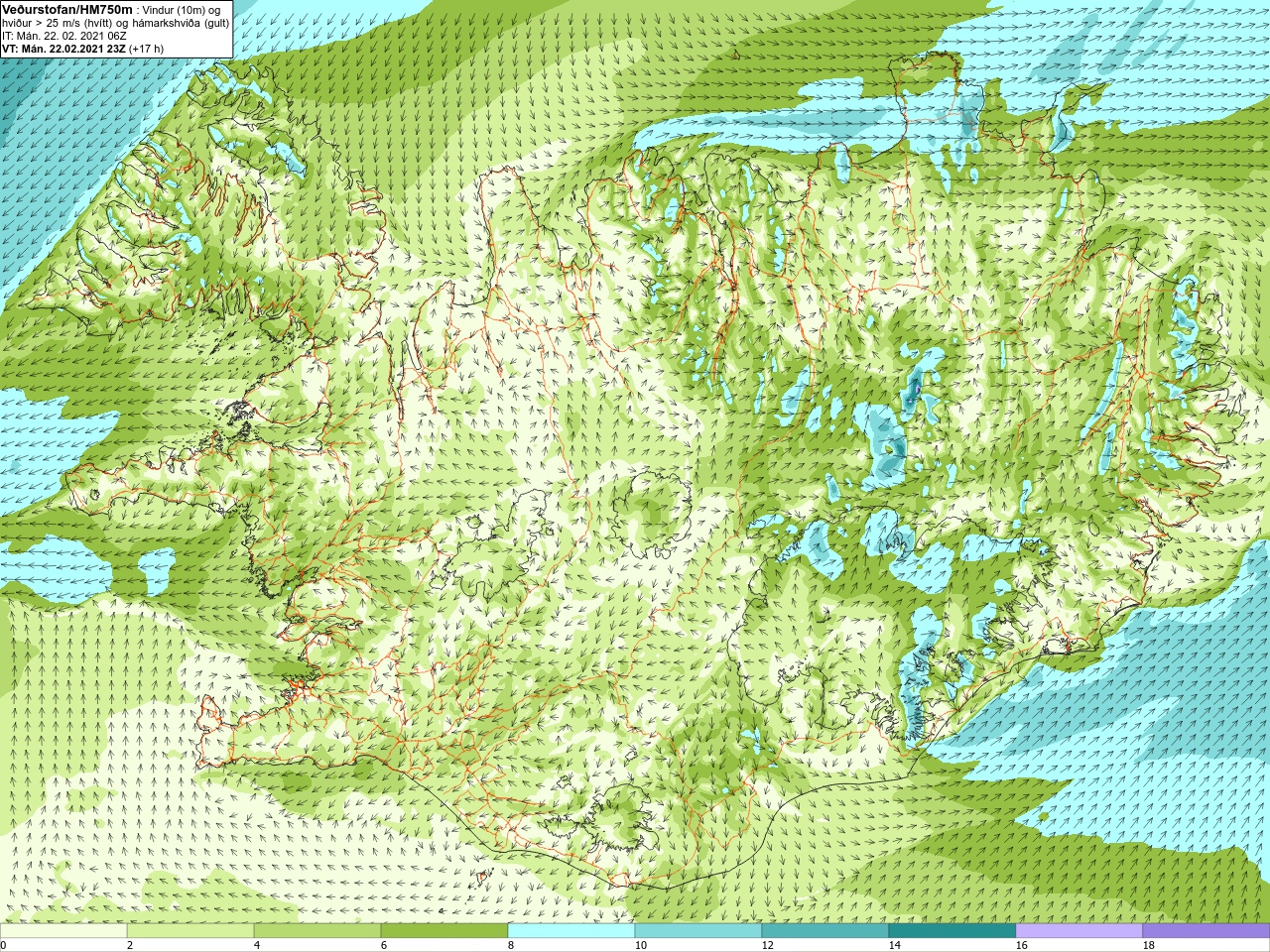Viewport: 1270px width, 952px height.
Task: Click the "IT: Mán. 22. 02. 2021 06Z" line
Action: 64,36
